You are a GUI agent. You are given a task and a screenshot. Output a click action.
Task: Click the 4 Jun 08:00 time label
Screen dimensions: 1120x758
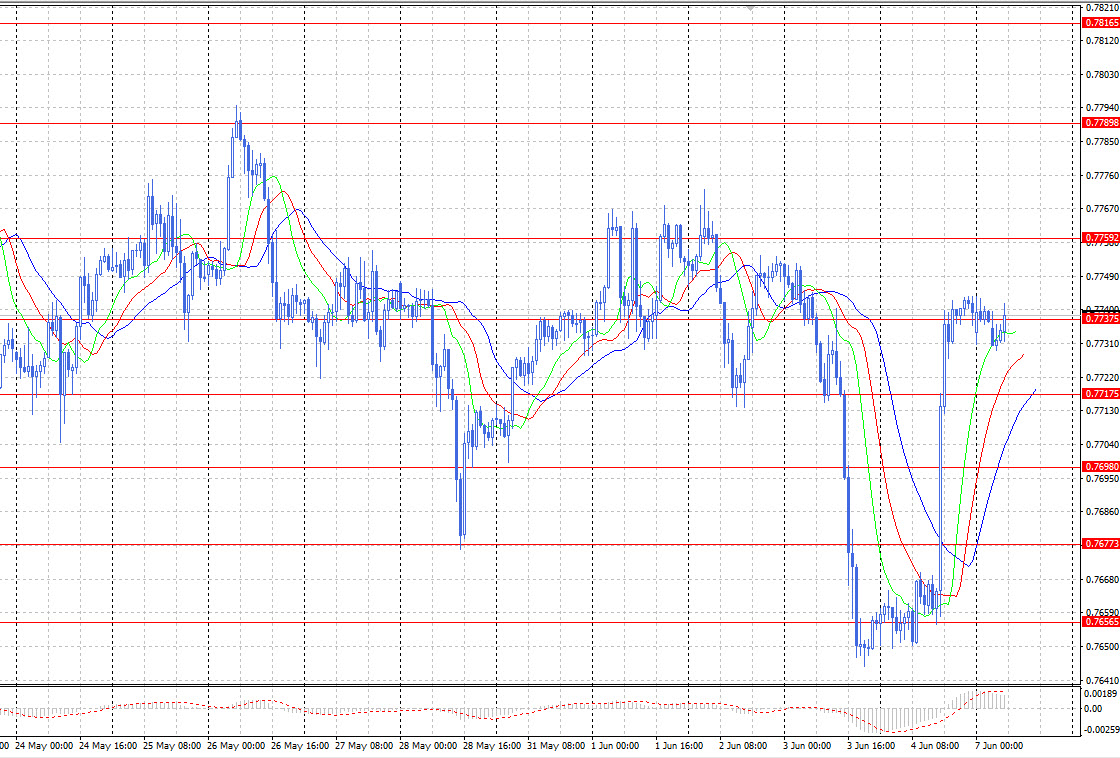pos(935,746)
